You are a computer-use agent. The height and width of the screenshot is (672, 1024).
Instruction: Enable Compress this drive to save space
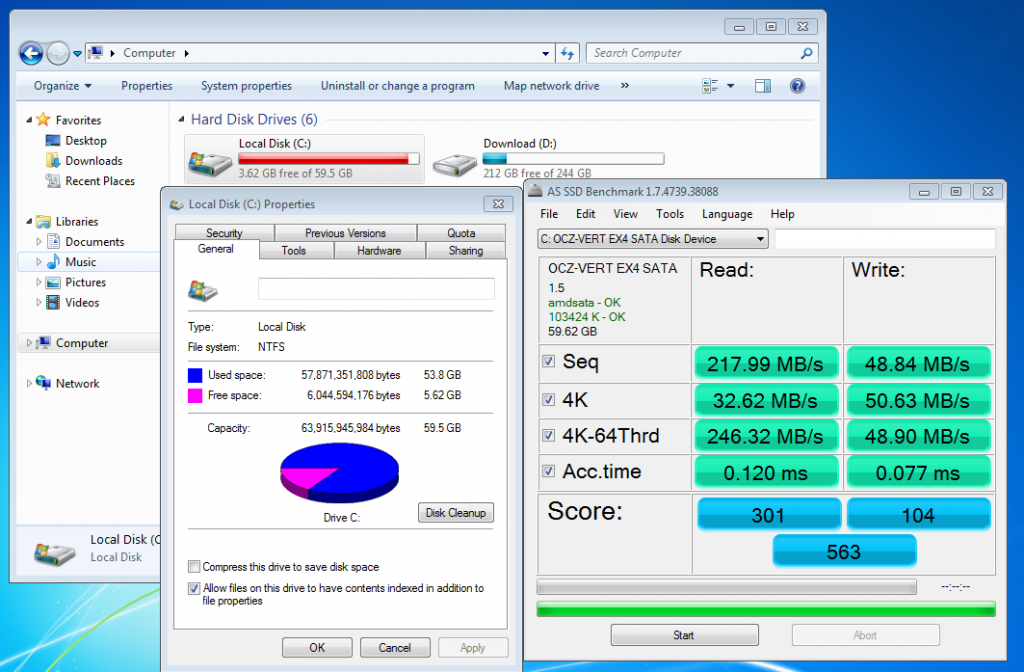pyautogui.click(x=195, y=567)
